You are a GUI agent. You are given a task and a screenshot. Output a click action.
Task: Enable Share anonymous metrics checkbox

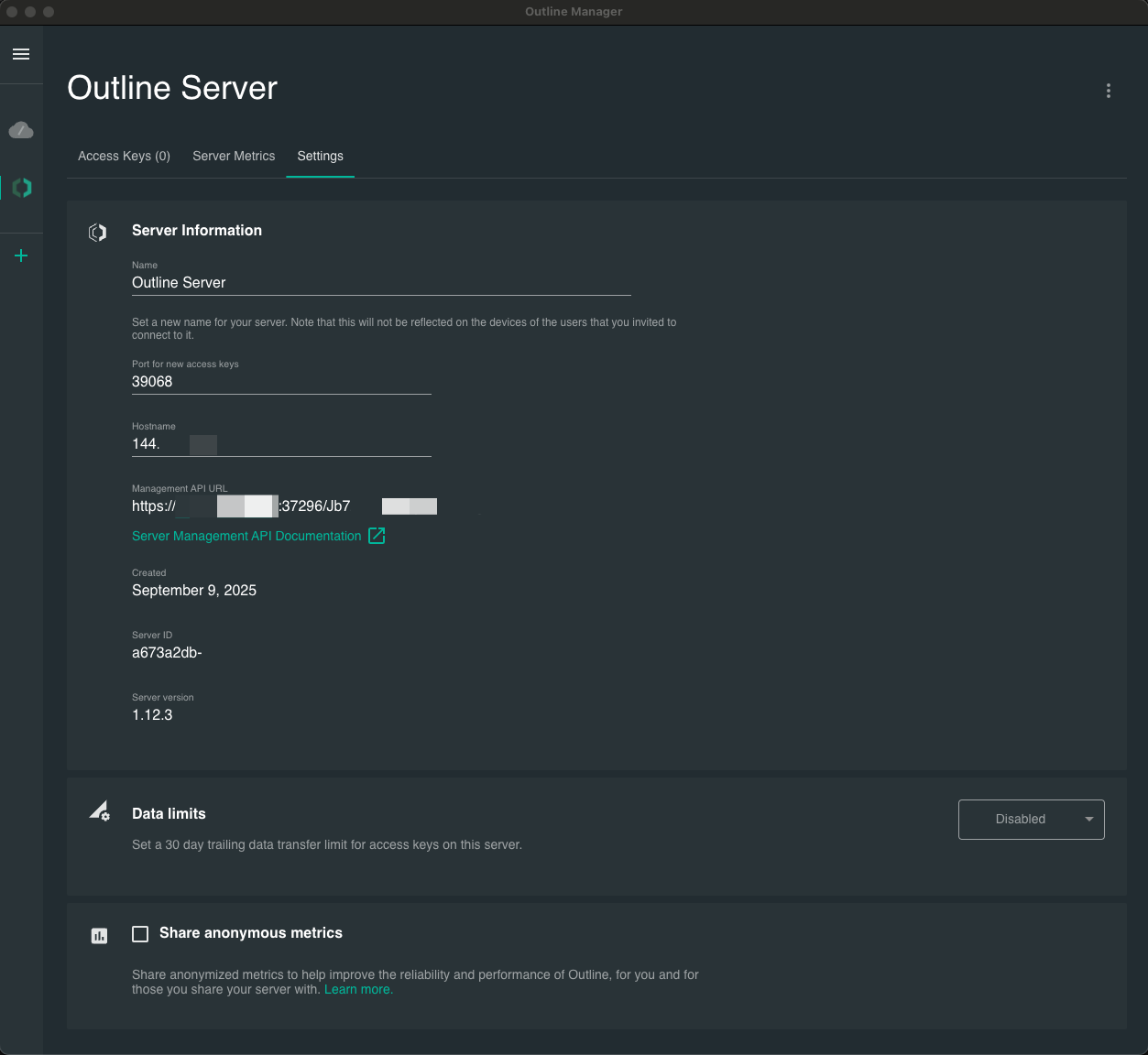tap(140, 934)
